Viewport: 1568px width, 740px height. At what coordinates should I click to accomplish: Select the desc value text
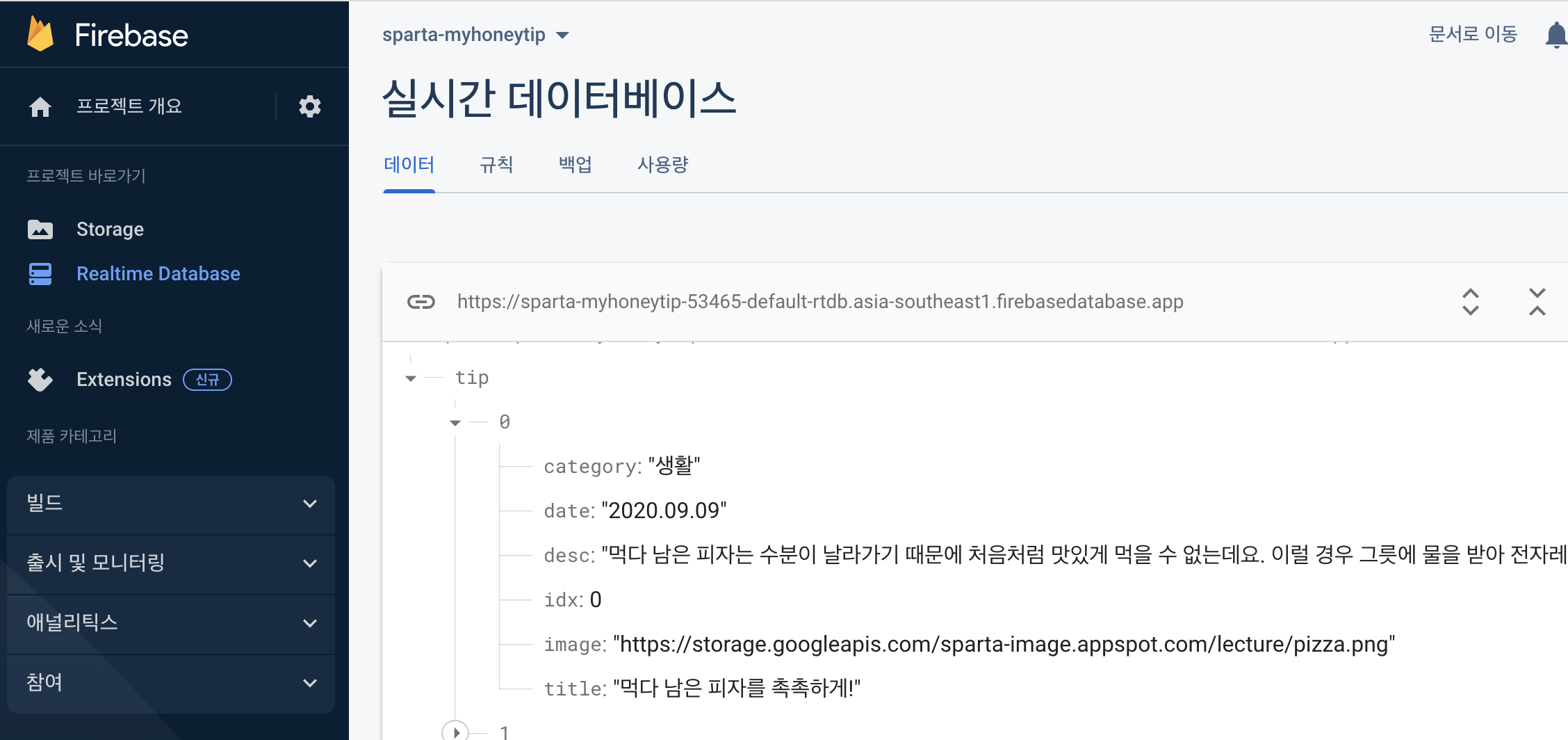1084,554
